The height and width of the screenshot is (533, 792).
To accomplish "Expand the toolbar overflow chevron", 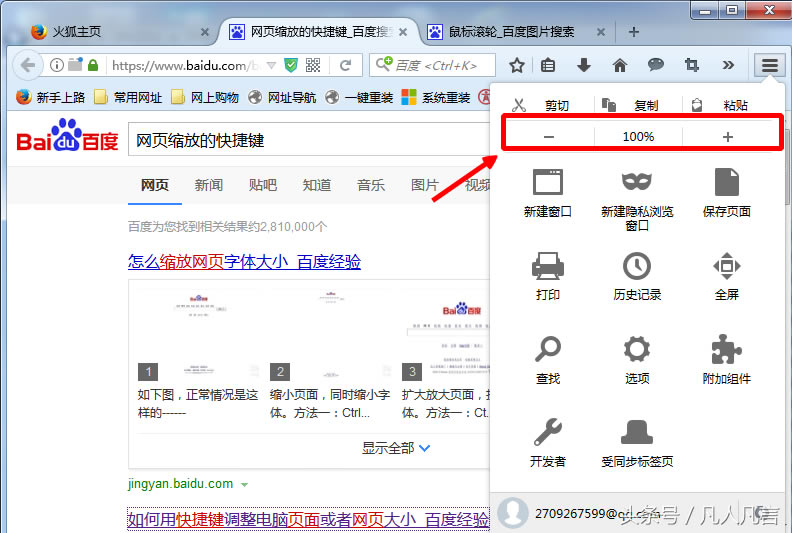I will click(728, 65).
